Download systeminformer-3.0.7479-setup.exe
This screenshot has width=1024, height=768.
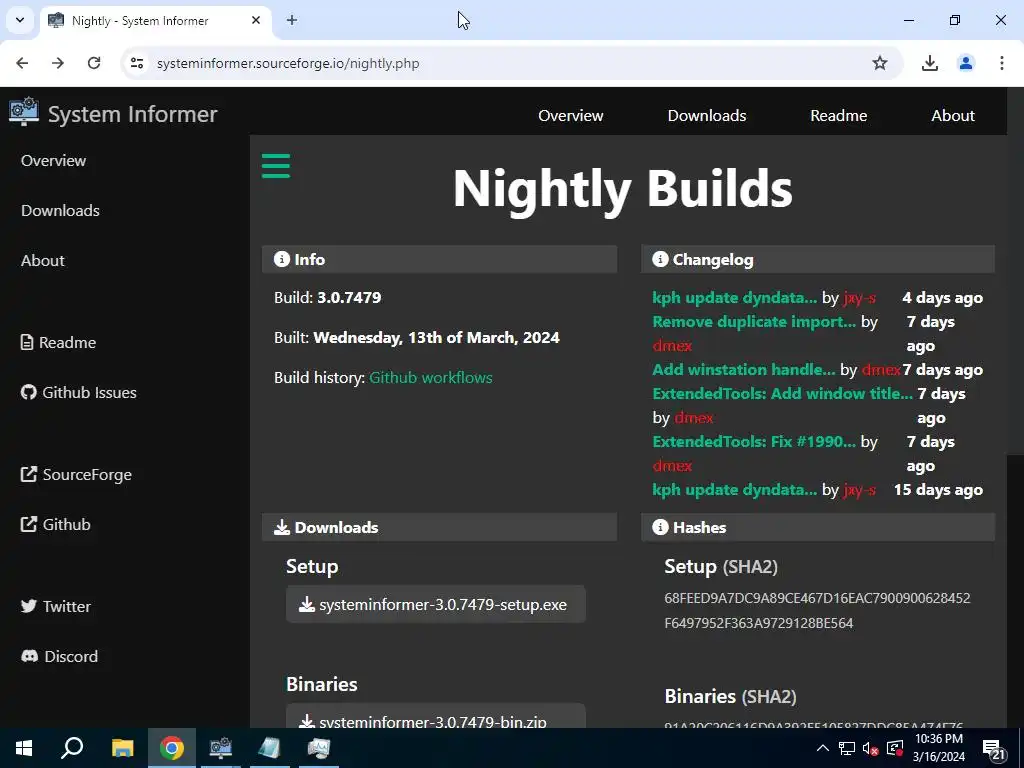(436, 604)
